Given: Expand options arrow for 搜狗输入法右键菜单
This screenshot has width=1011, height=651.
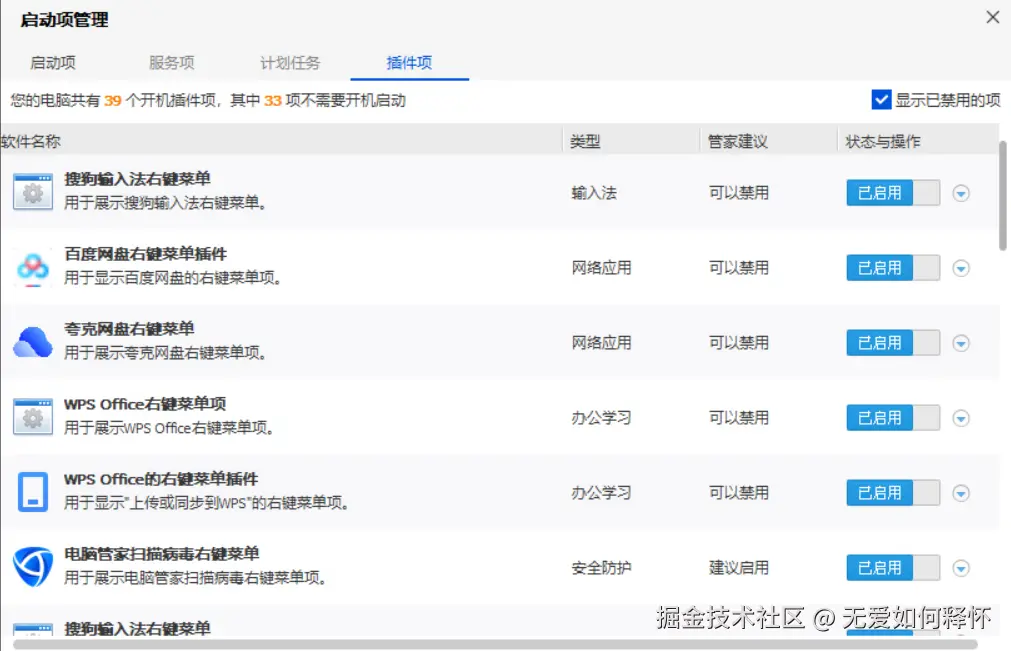Looking at the screenshot, I should point(961,193).
